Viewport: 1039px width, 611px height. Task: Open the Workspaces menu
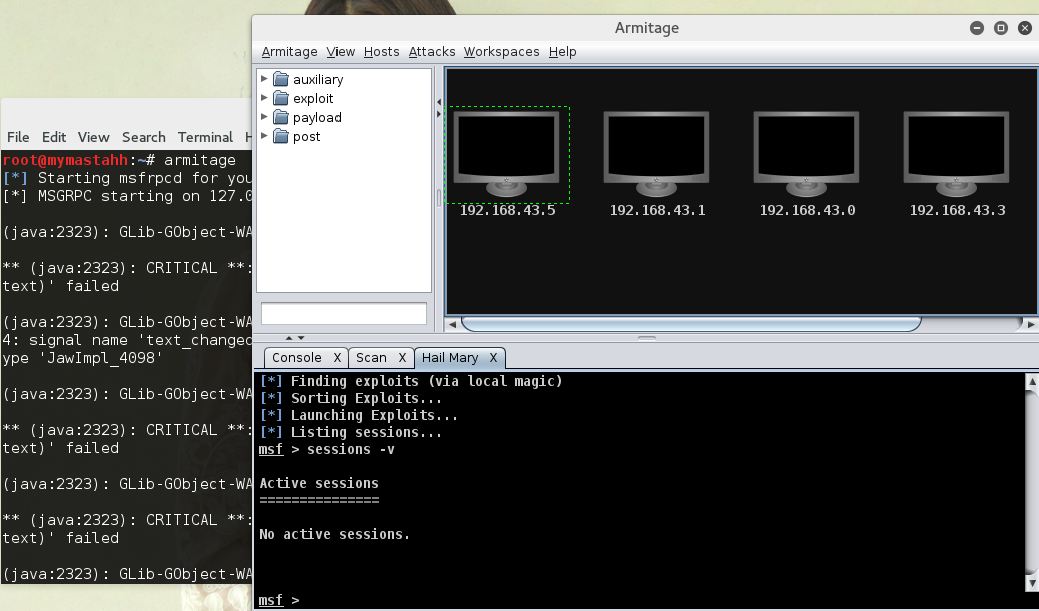502,52
